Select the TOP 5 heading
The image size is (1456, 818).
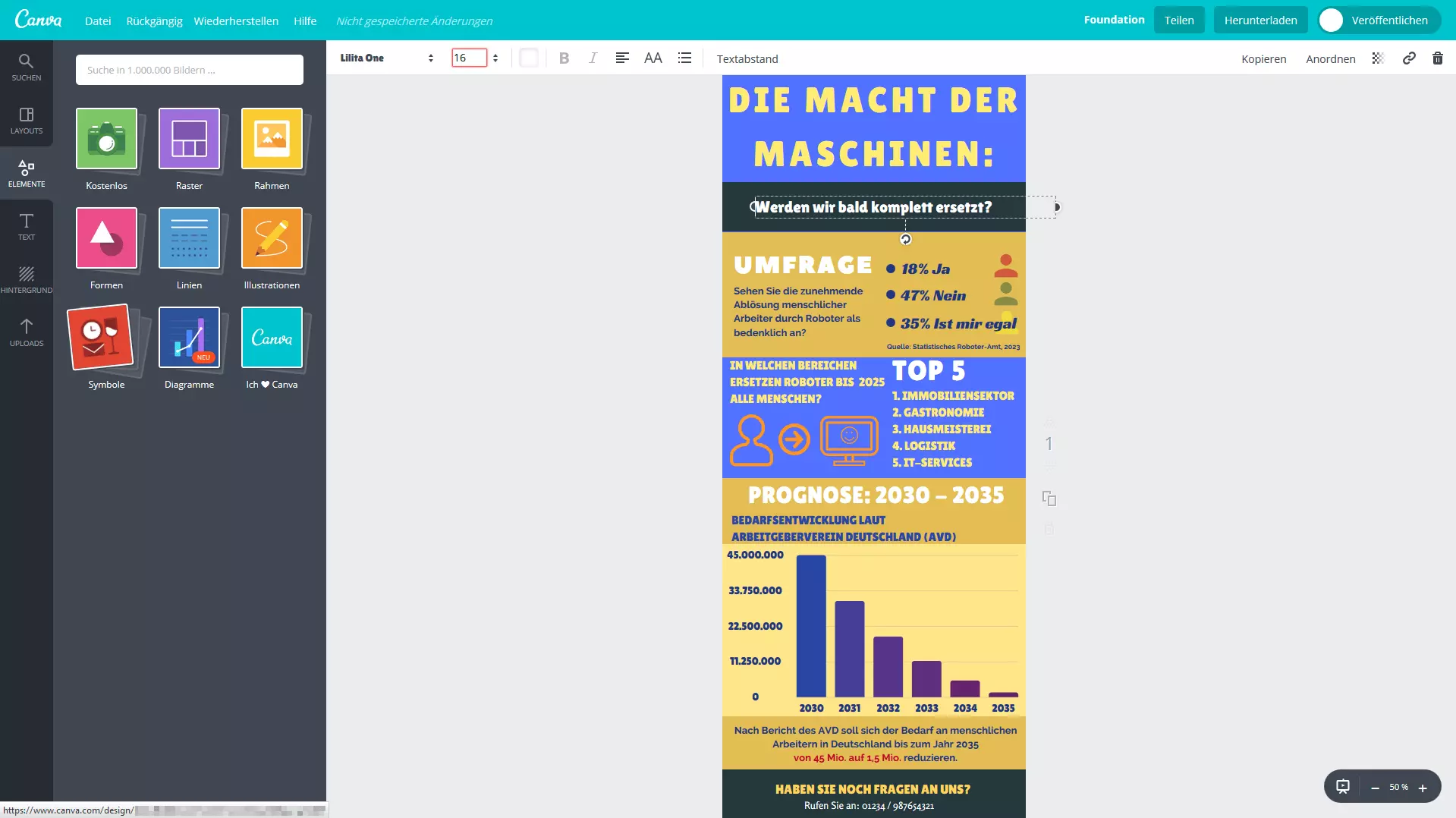pyautogui.click(x=929, y=370)
